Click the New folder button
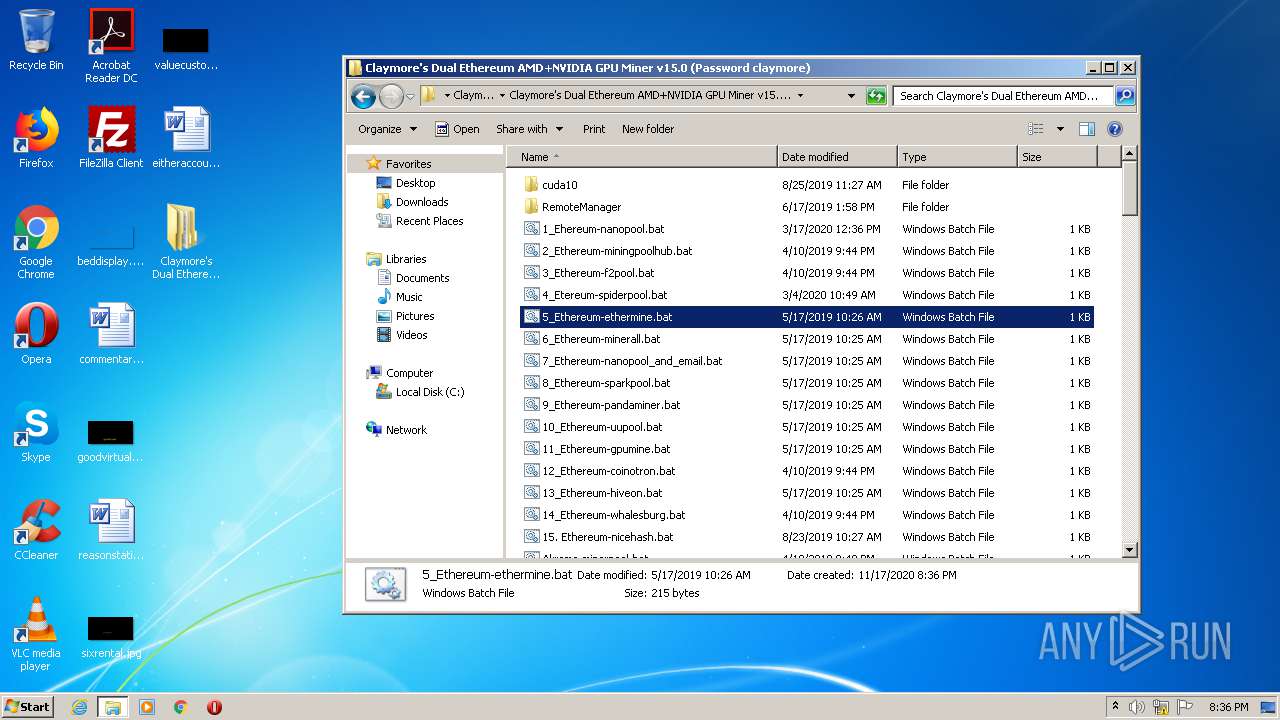This screenshot has height=720, width=1280. click(648, 129)
